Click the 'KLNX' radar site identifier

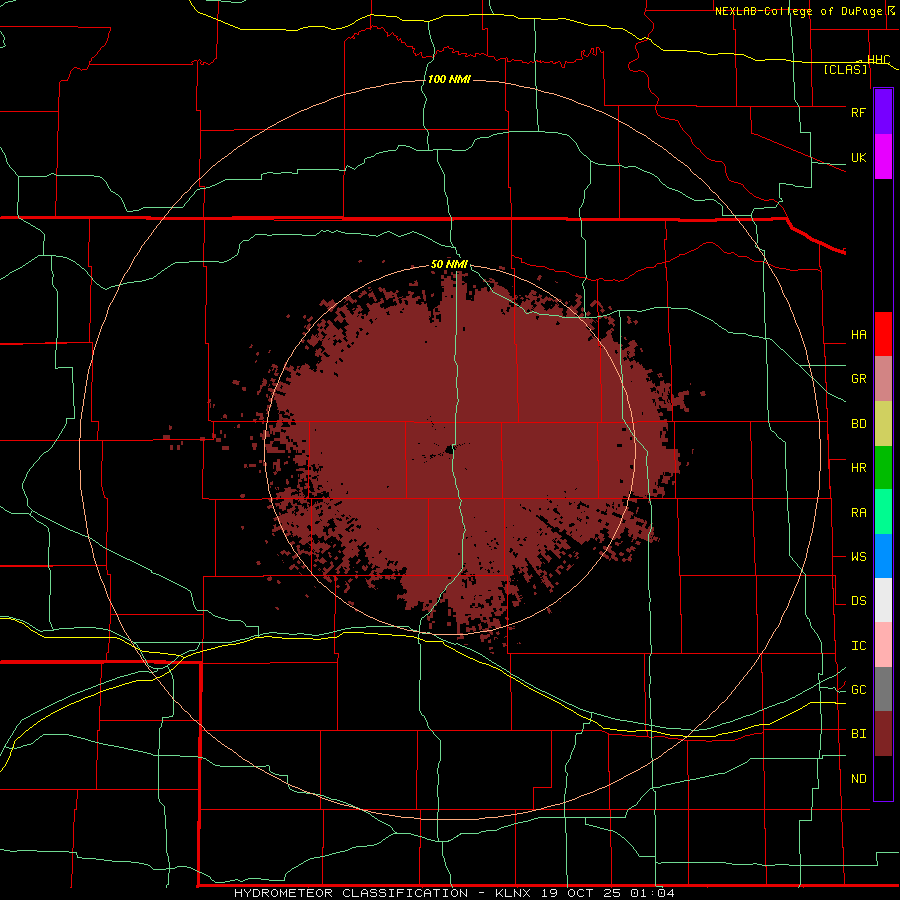[513, 893]
